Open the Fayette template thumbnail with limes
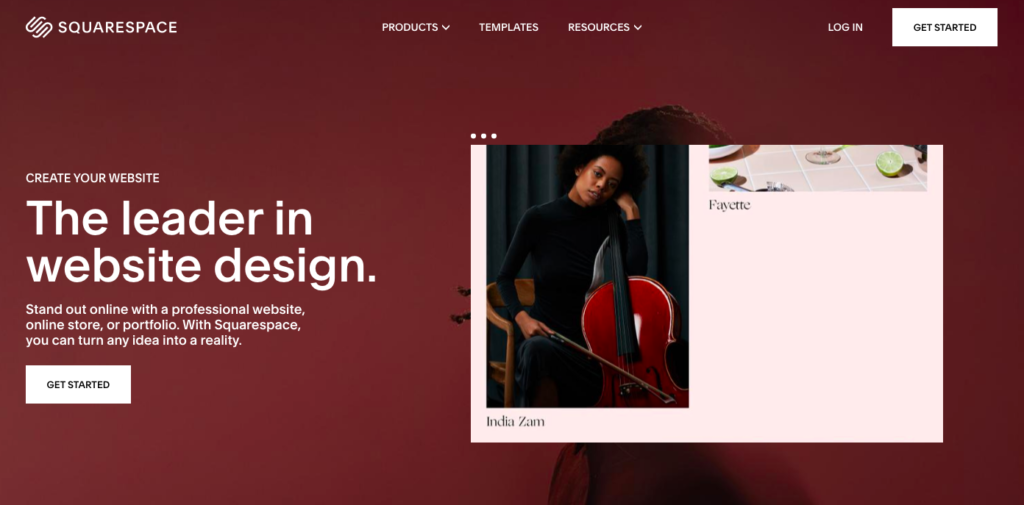The width and height of the screenshot is (1024, 505). click(x=818, y=168)
